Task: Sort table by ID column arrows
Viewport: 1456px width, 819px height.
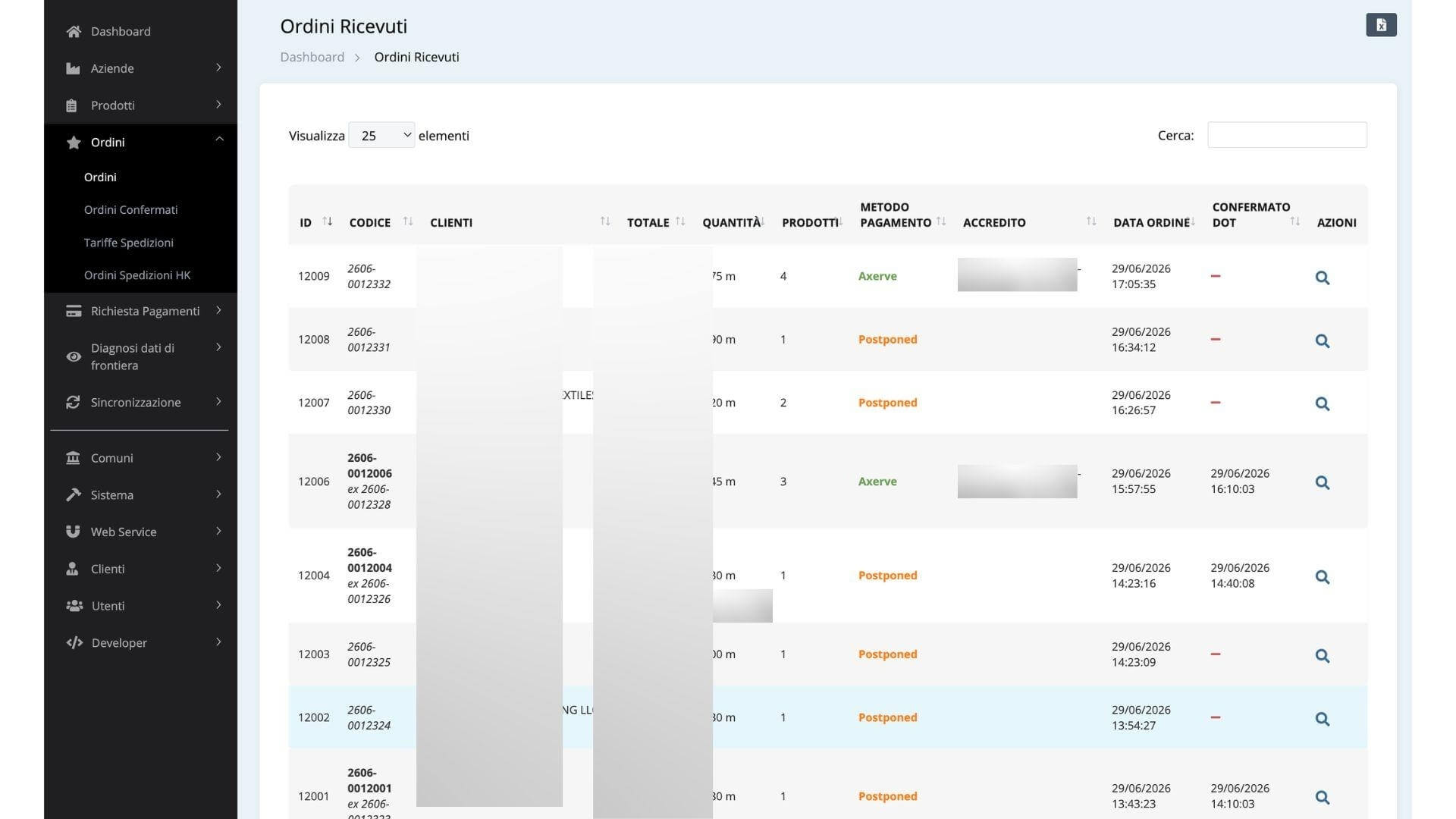Action: 327,221
